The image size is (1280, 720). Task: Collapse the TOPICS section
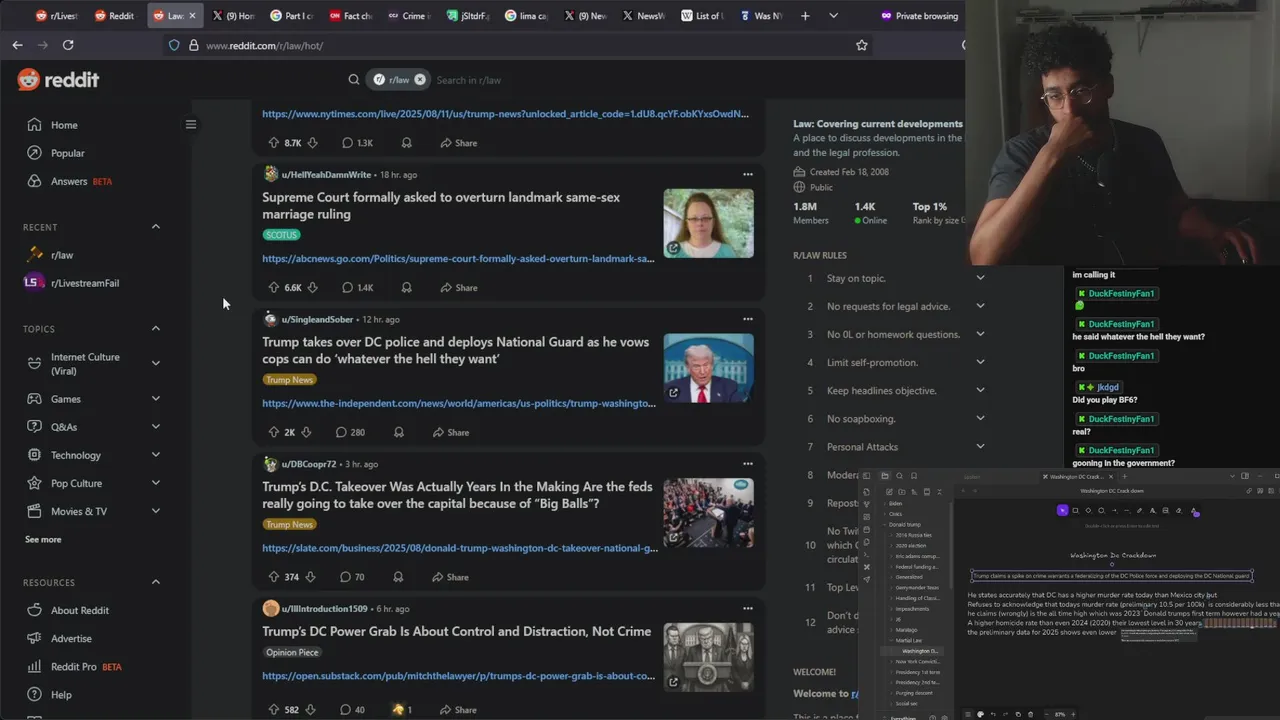[x=155, y=329]
